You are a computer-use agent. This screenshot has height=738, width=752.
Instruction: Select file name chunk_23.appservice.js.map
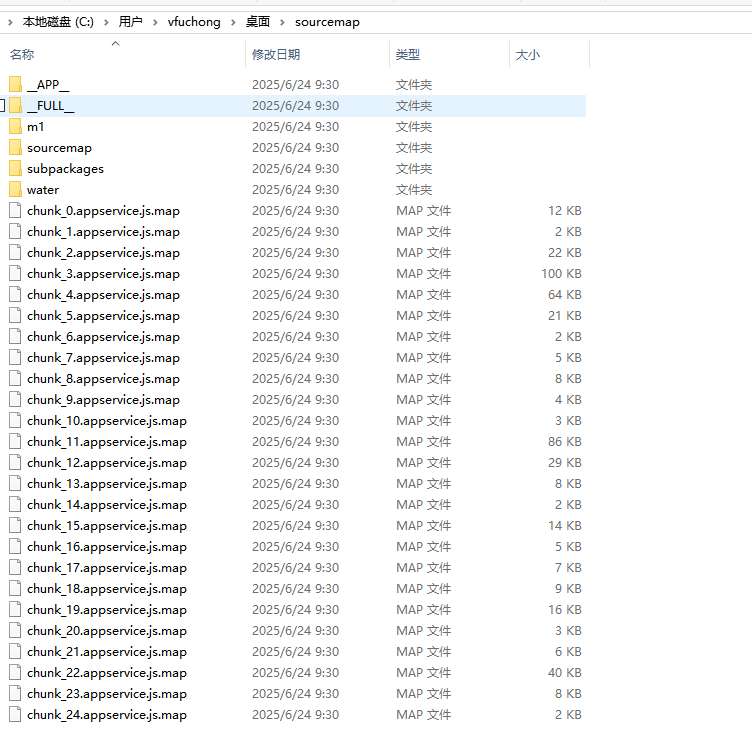click(106, 694)
